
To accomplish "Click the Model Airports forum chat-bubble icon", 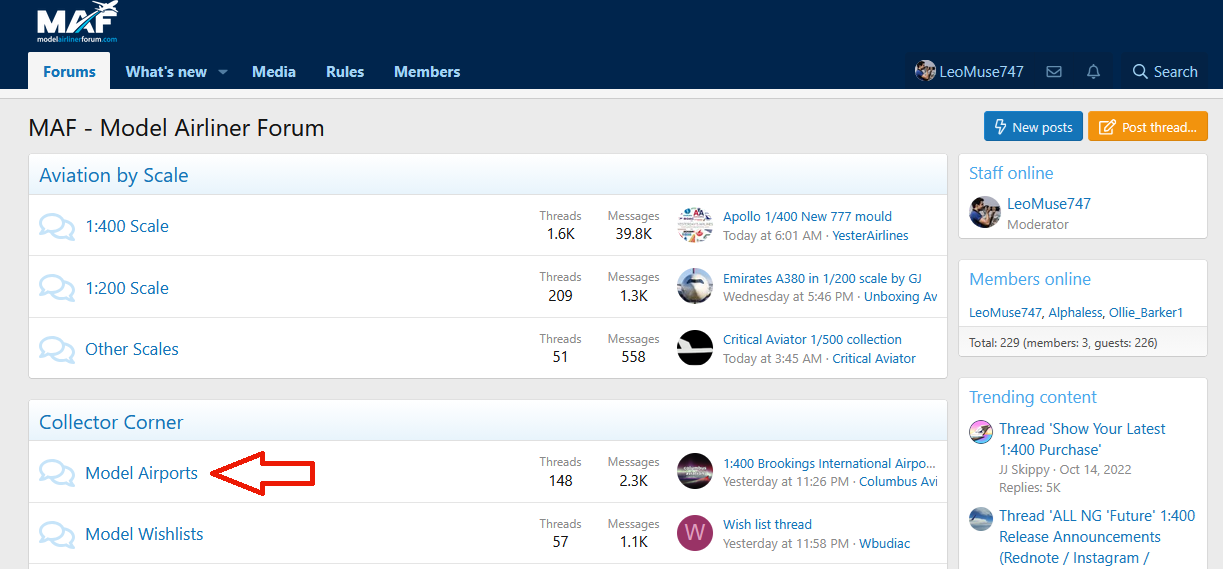I will (x=57, y=473).
